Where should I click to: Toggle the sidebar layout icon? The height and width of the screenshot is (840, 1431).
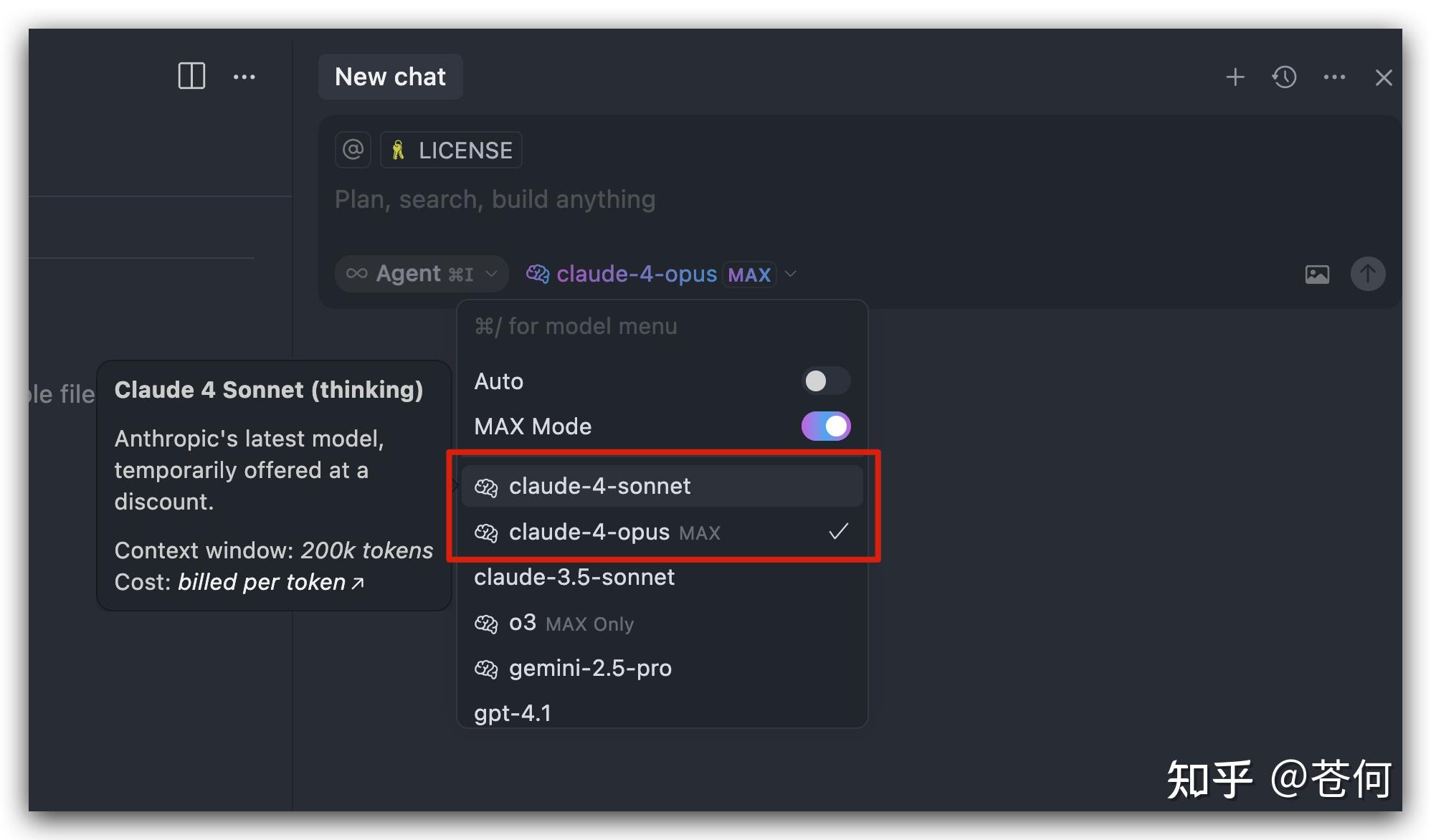[x=191, y=76]
